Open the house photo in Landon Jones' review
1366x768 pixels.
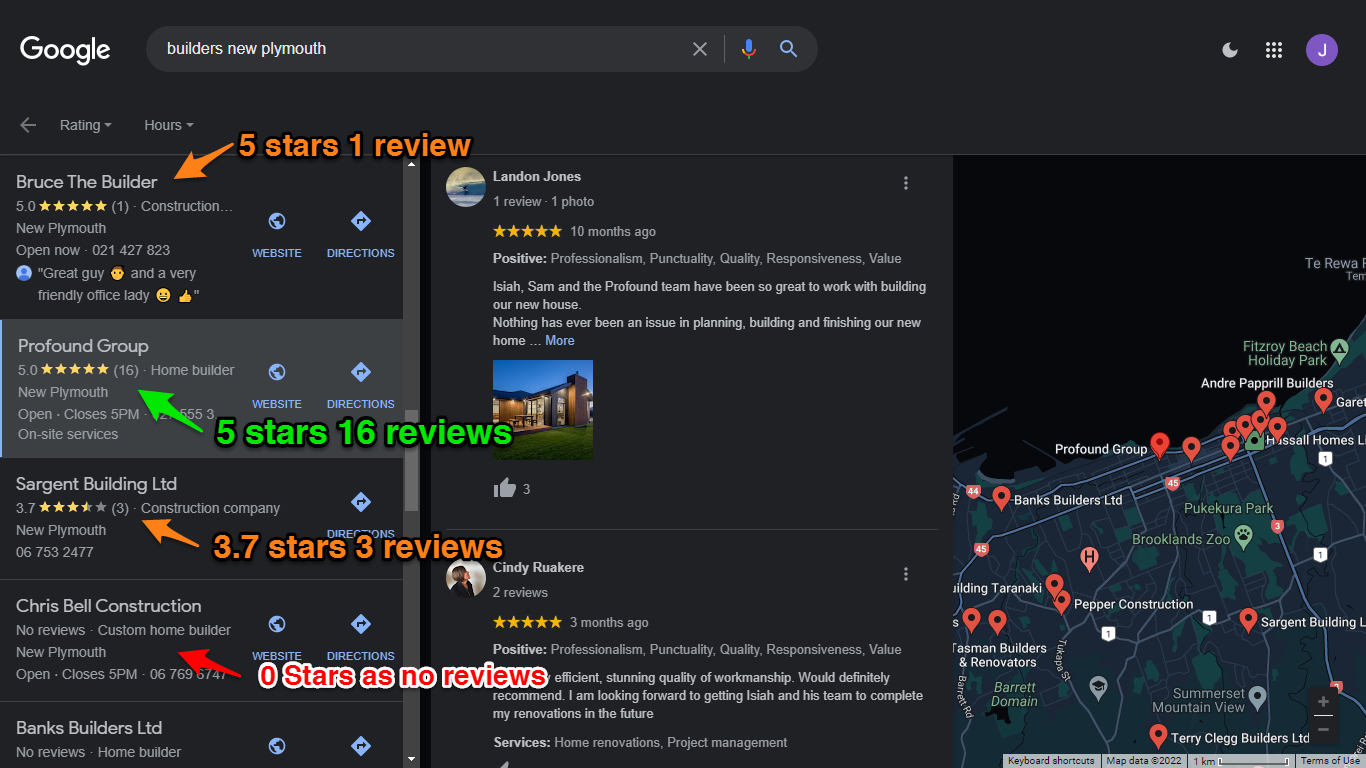pyautogui.click(x=543, y=410)
